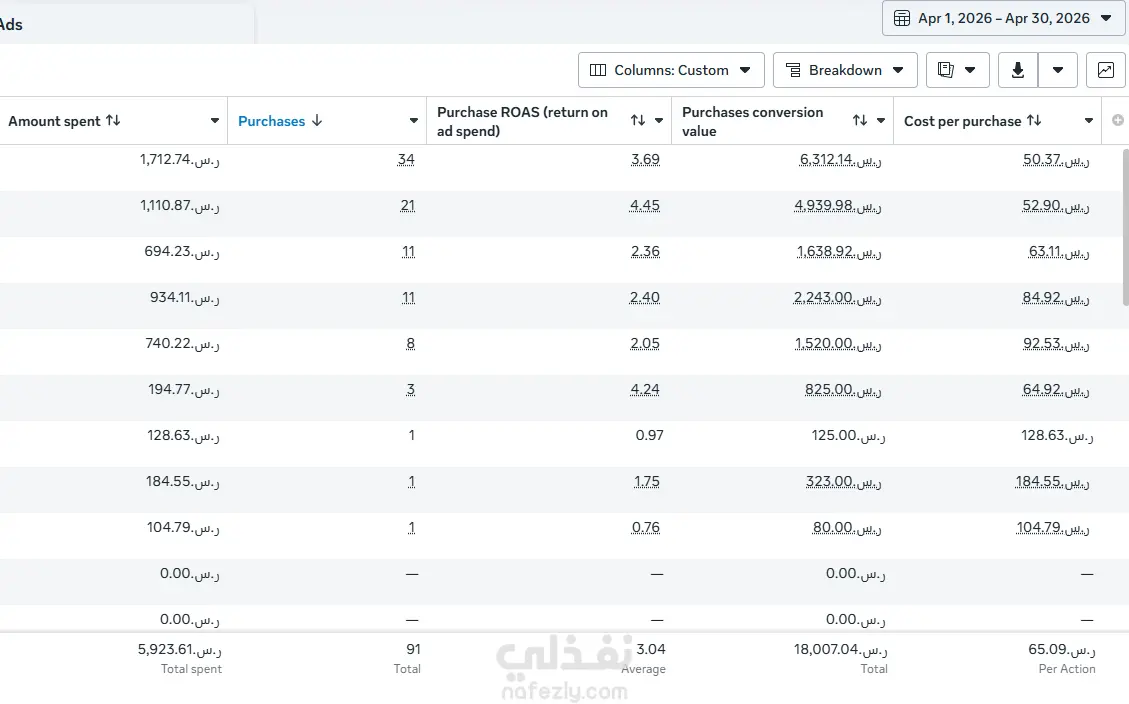The width and height of the screenshot is (1129, 704).
Task: Click the 84.92 cost per purchase
Action: (1056, 297)
